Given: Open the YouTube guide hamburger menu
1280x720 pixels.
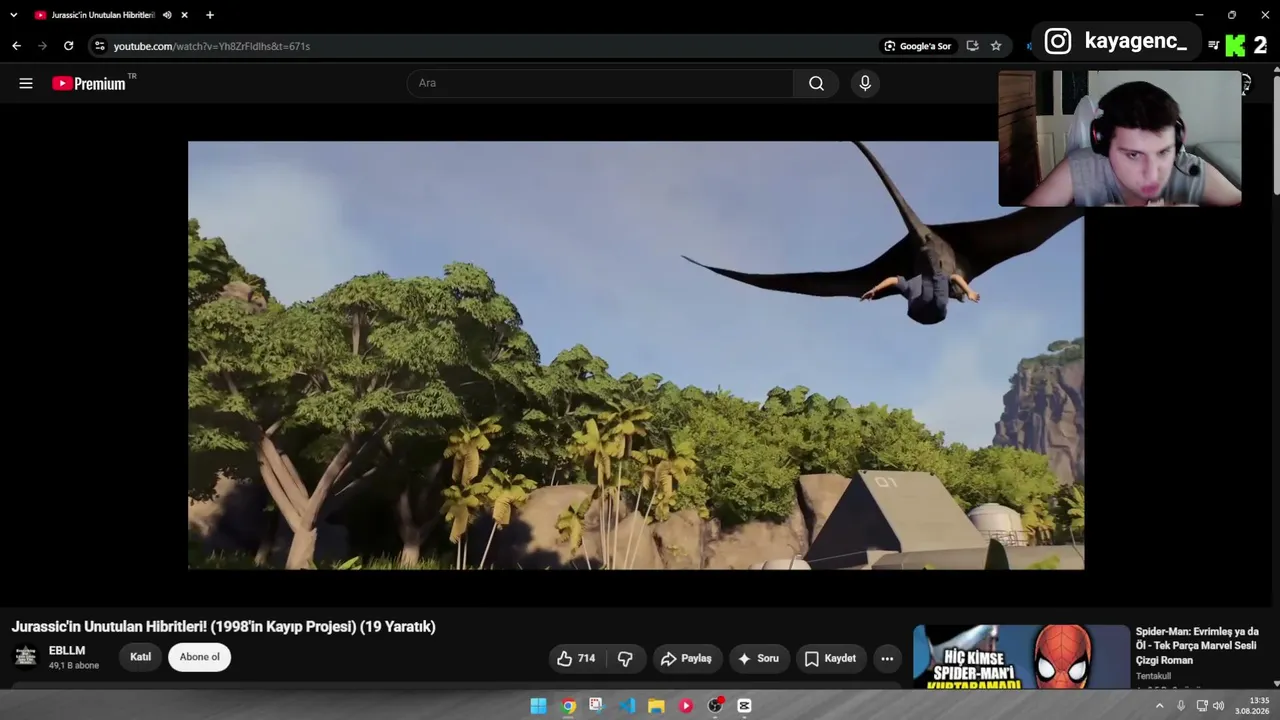Looking at the screenshot, I should tap(26, 83).
